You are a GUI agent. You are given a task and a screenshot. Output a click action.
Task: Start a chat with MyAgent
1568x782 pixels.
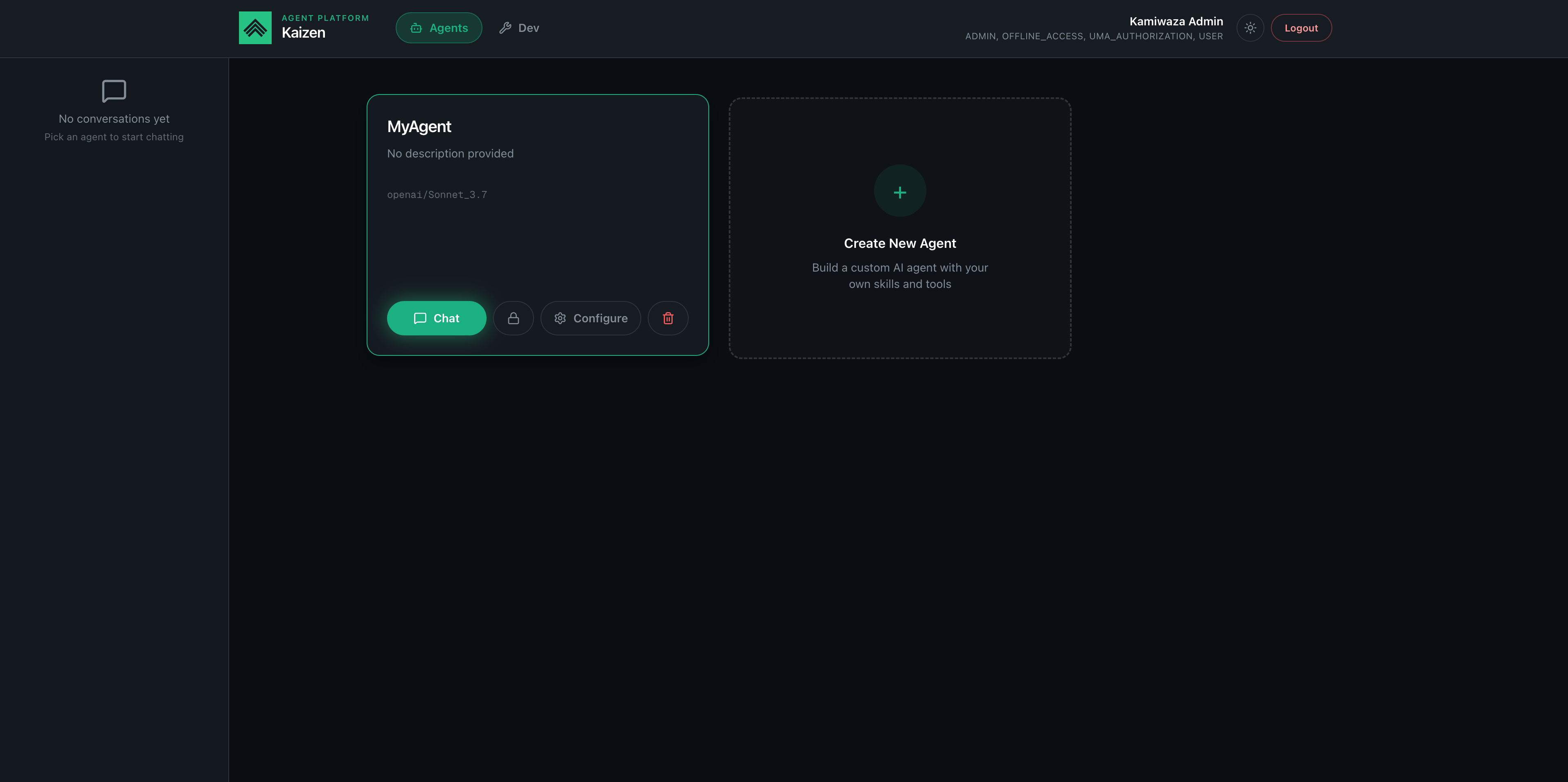pyautogui.click(x=437, y=318)
